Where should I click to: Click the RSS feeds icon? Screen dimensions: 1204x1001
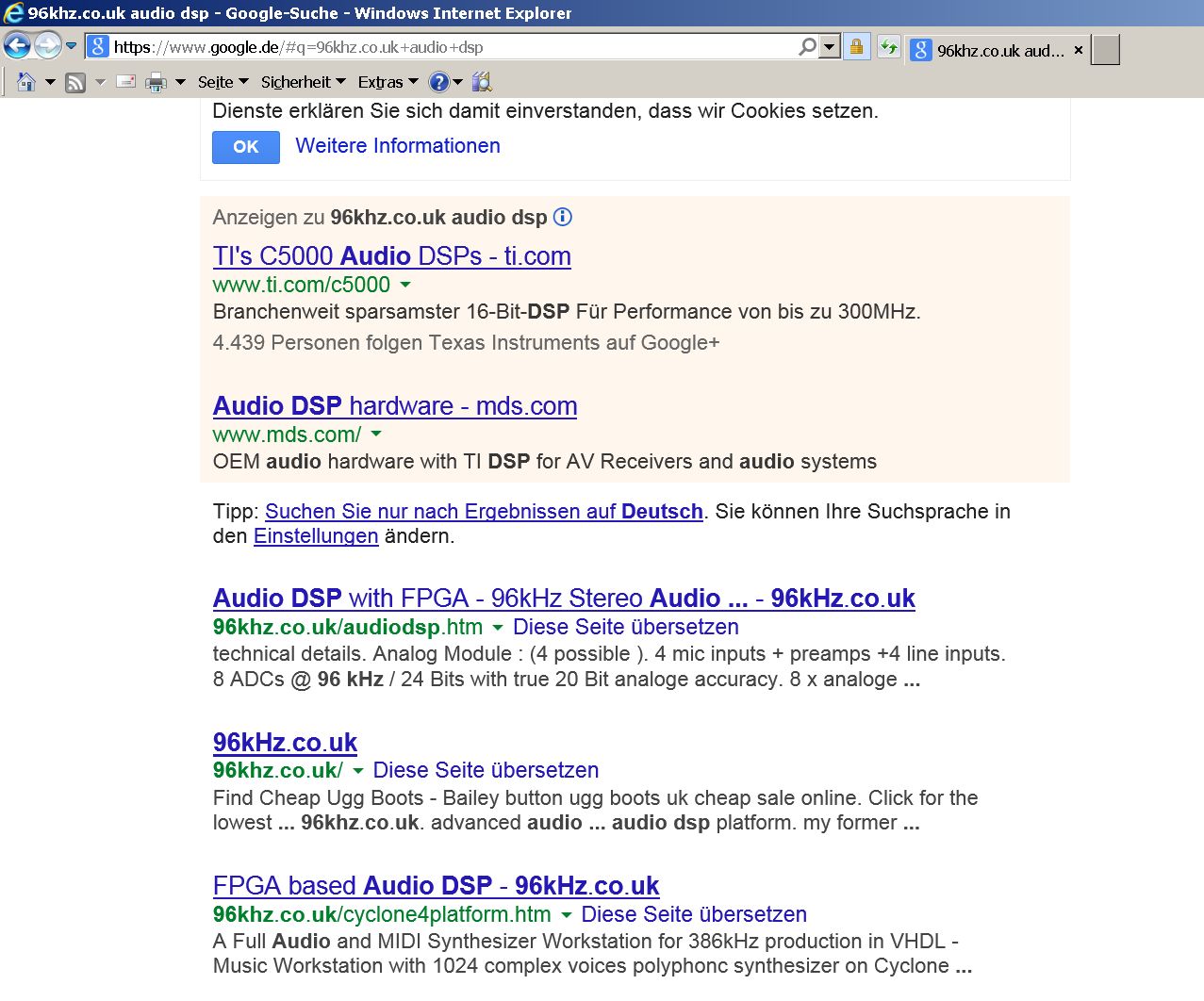coord(75,83)
